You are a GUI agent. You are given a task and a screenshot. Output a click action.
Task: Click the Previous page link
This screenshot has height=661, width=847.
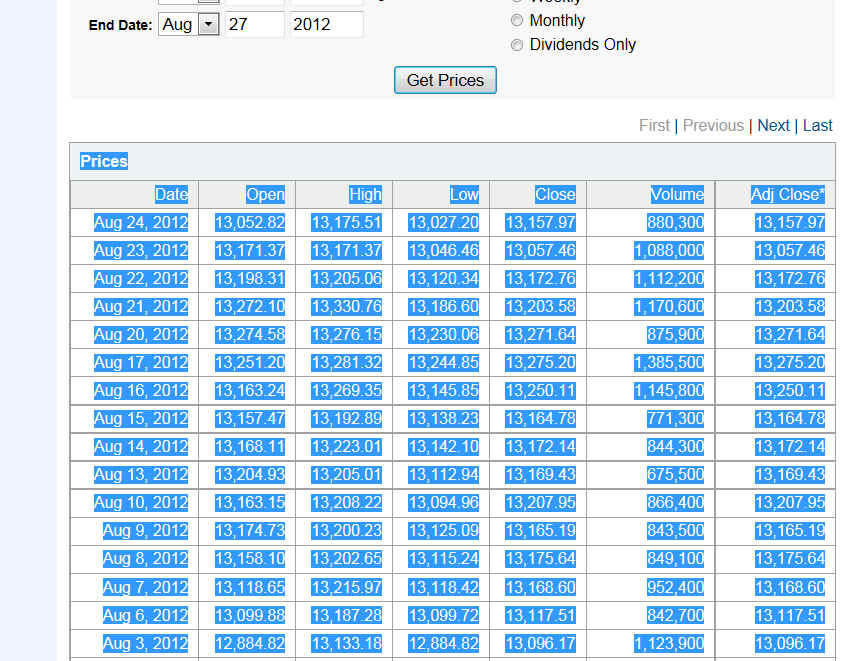pos(713,125)
